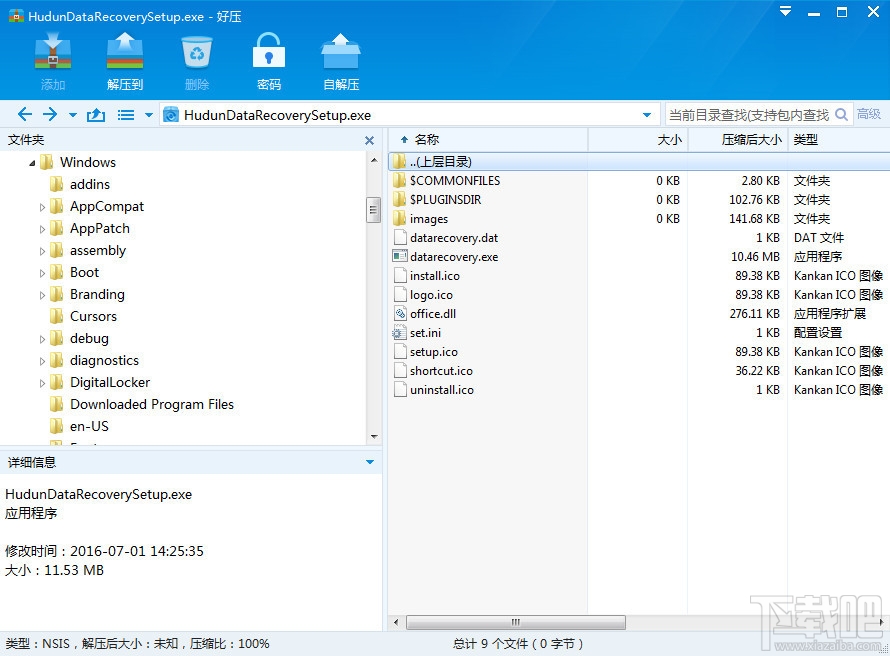
Task: Click the horizontal scrollbar thumb in file list
Action: 516,622
